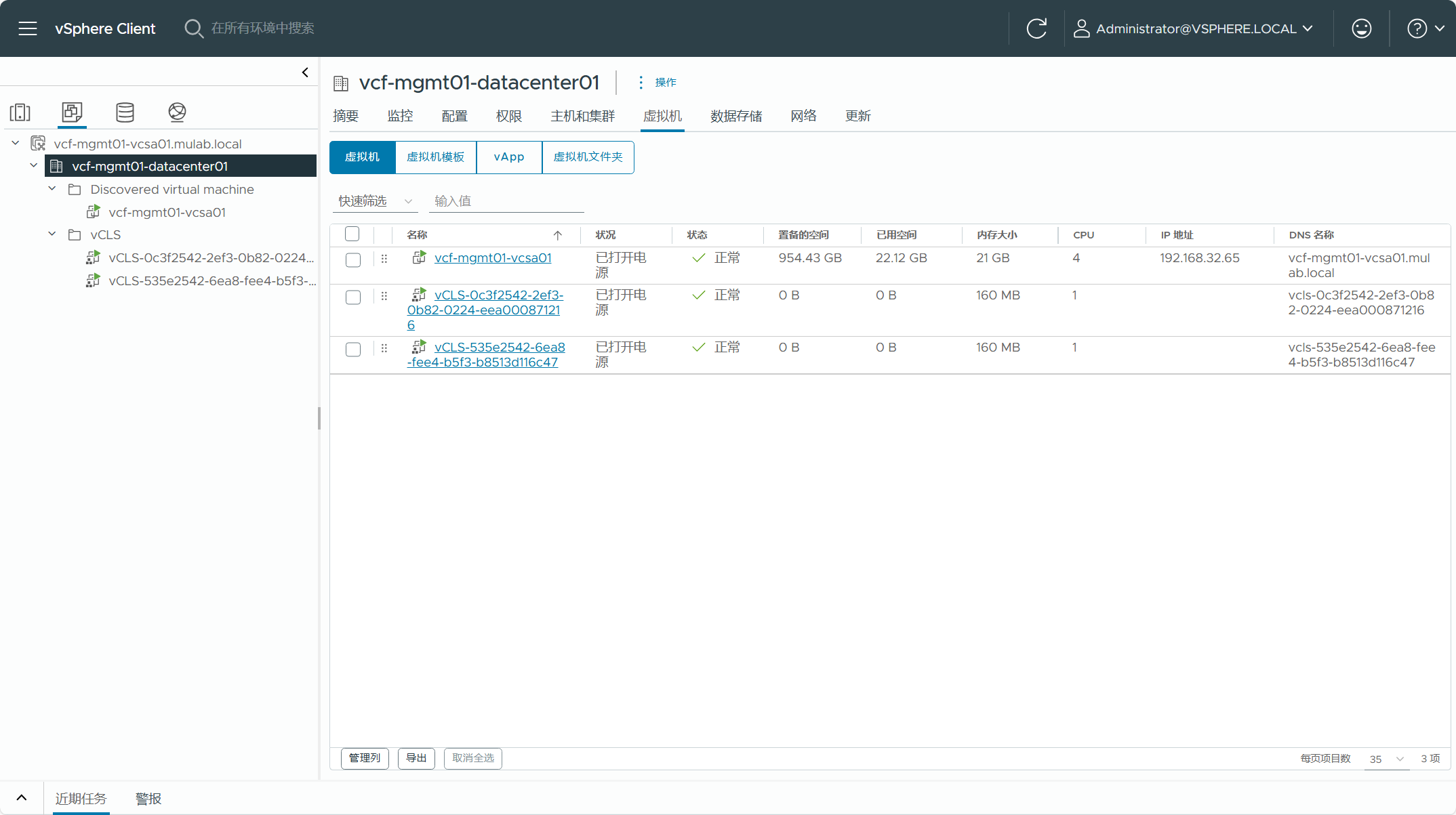Click the networks icon in left sidebar
Viewport: 1456px width, 815px height.
click(x=177, y=112)
